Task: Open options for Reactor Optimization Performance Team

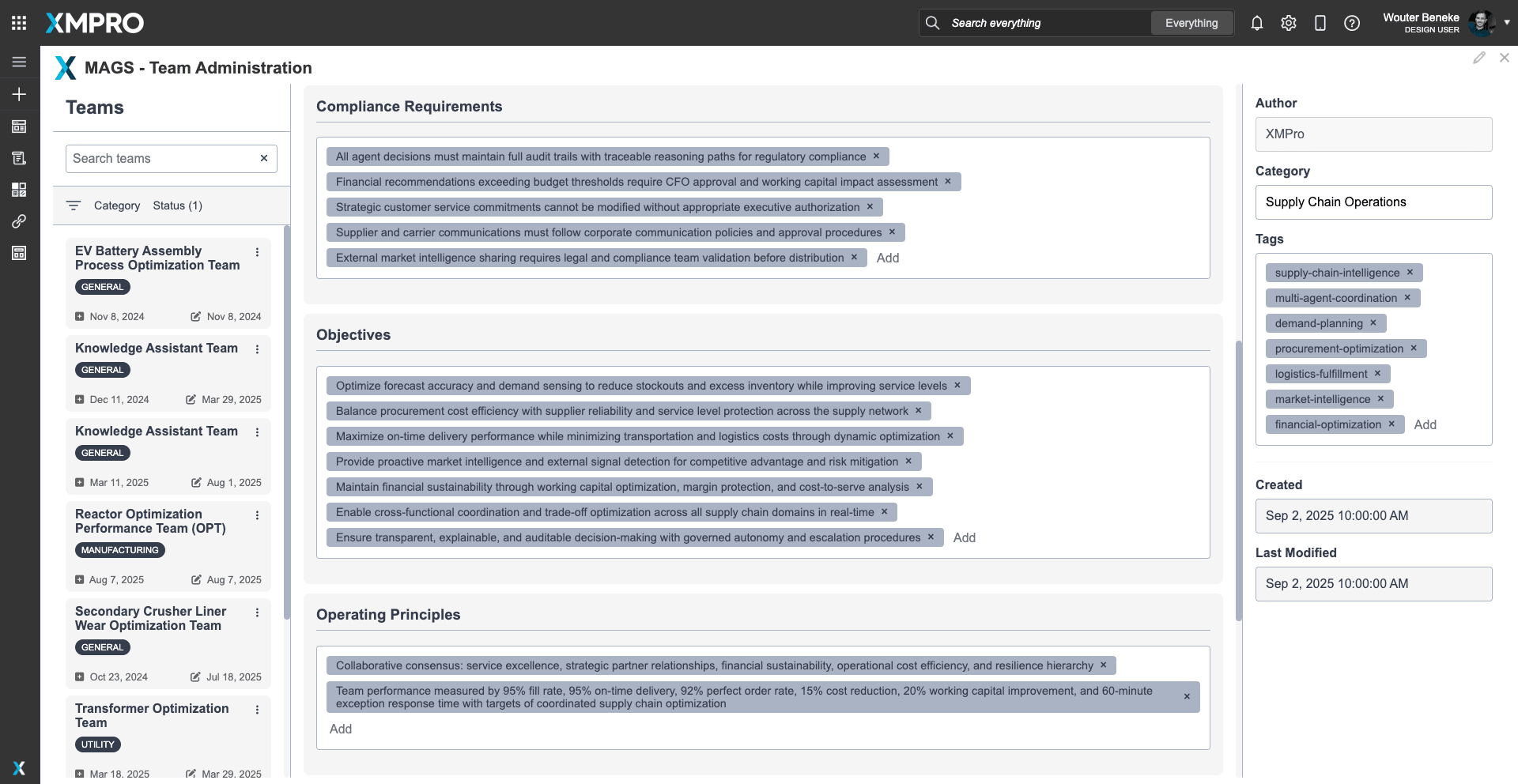Action: pos(257,515)
